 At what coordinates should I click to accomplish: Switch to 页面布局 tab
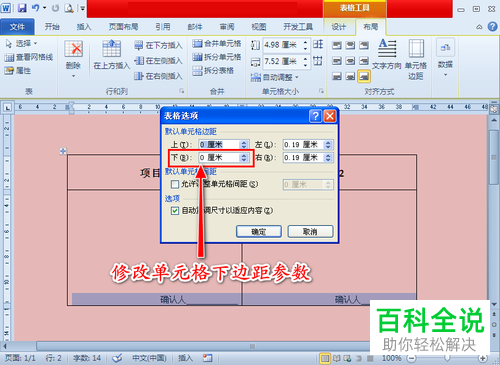tap(123, 27)
